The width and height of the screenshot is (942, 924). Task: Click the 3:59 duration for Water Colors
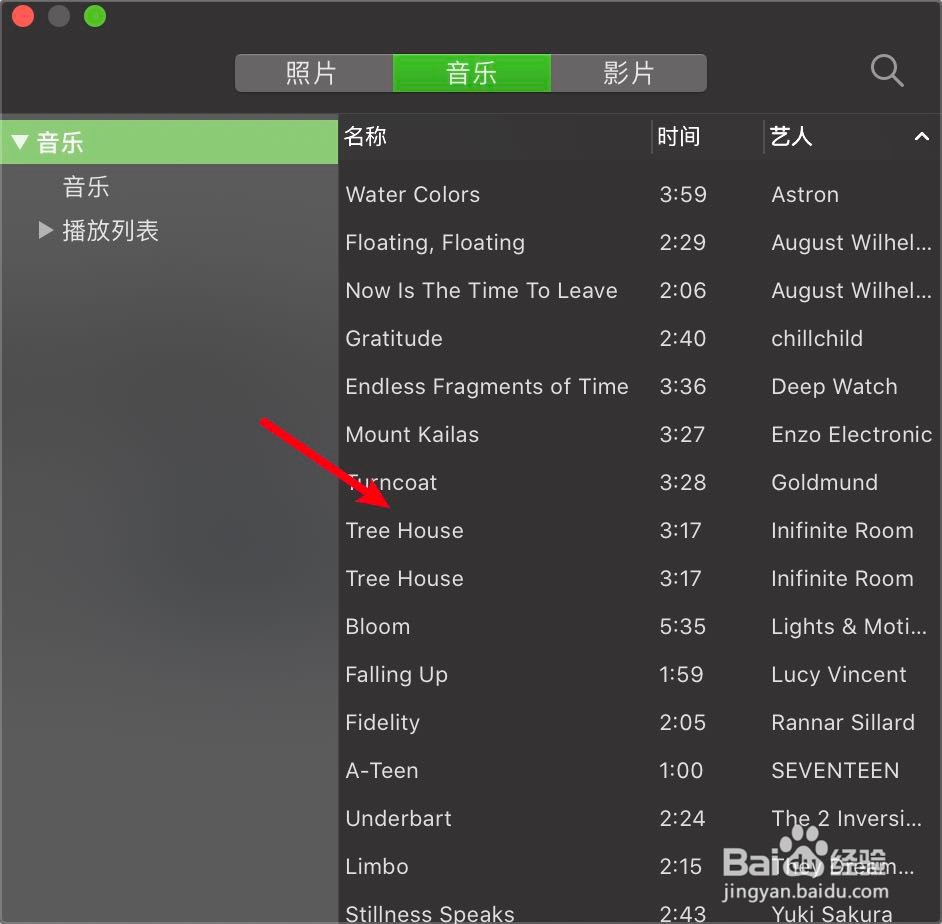point(683,195)
